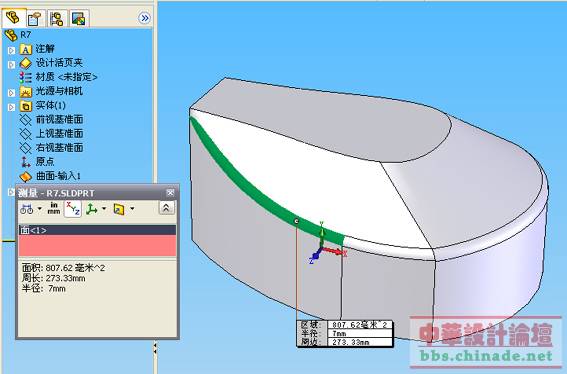Click the arc/circle measurement mode icon

pyautogui.click(x=27, y=209)
